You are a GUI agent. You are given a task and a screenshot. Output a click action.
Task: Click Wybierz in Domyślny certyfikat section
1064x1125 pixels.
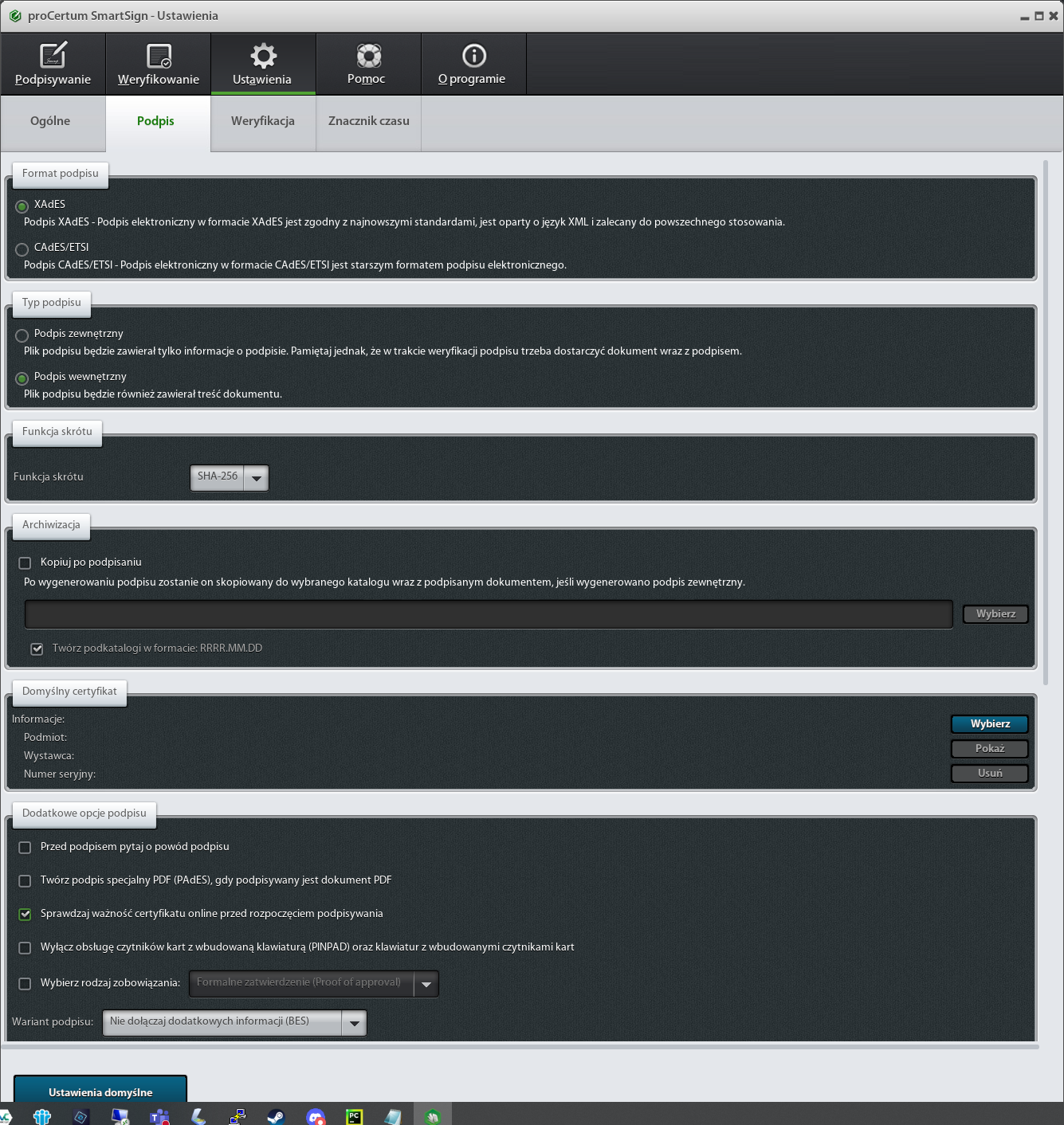989,723
